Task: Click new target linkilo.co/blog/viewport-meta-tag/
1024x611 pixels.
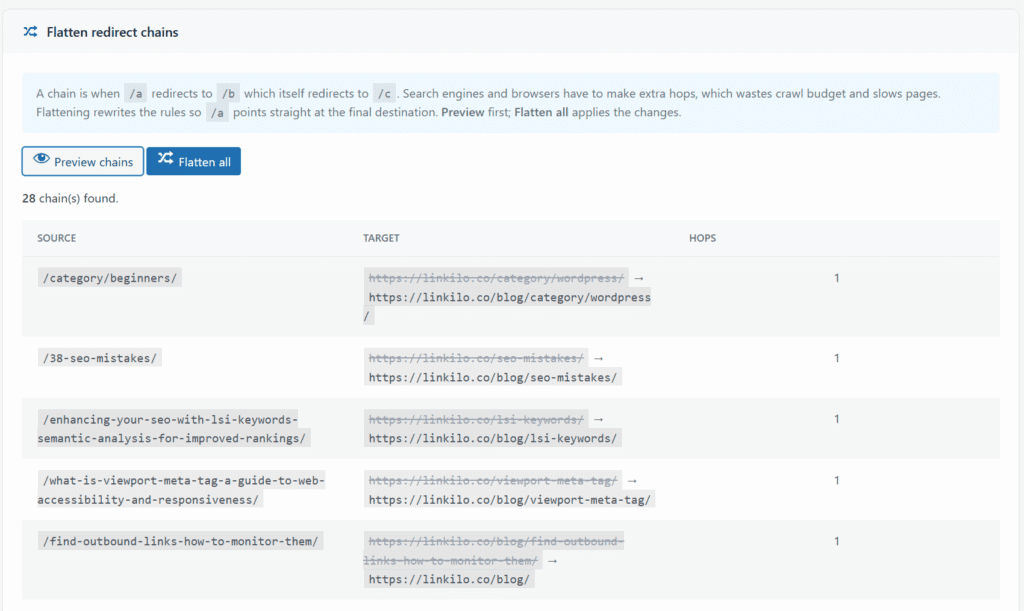Action: click(509, 500)
